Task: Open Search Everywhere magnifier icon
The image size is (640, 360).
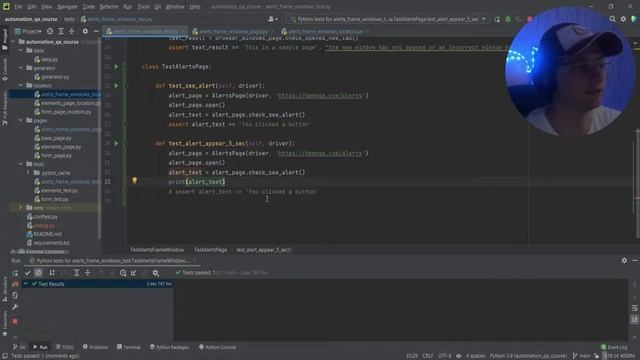Action: click(x=613, y=19)
